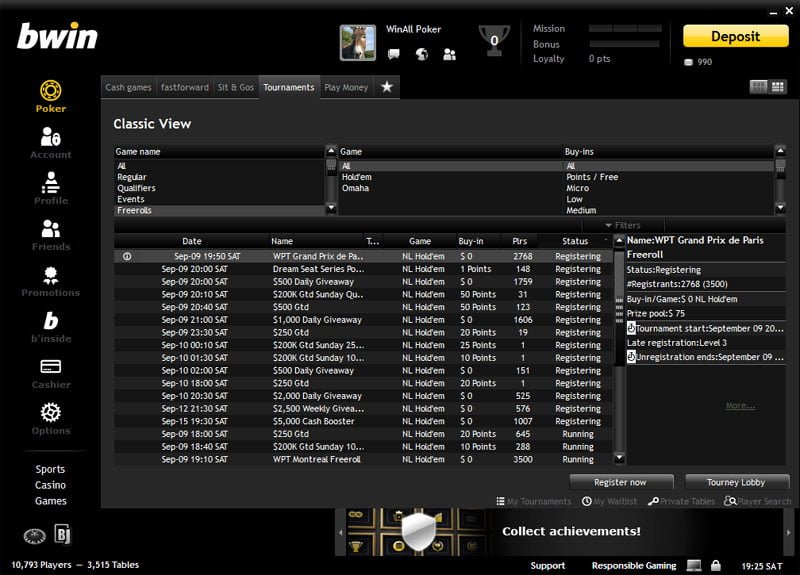Open the My Waitlist link

609,502
